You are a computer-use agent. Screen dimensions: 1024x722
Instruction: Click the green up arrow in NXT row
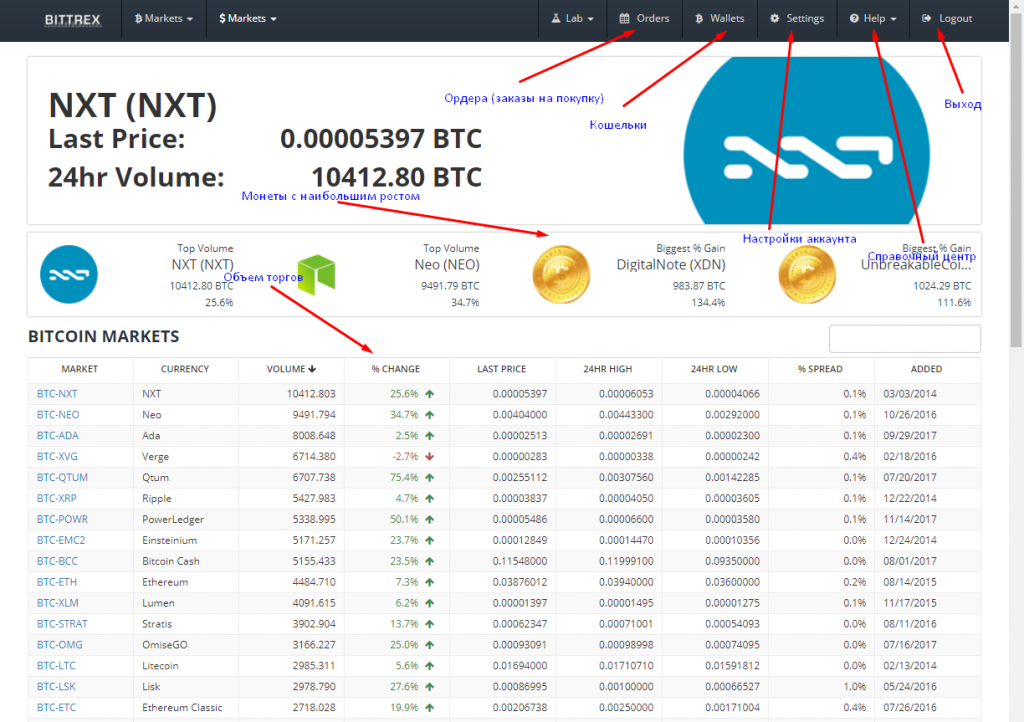click(x=429, y=394)
